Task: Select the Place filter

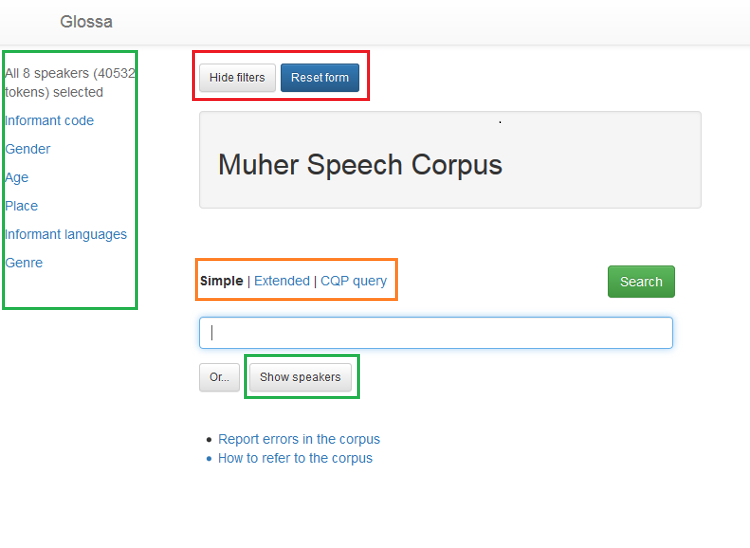Action: (x=21, y=206)
